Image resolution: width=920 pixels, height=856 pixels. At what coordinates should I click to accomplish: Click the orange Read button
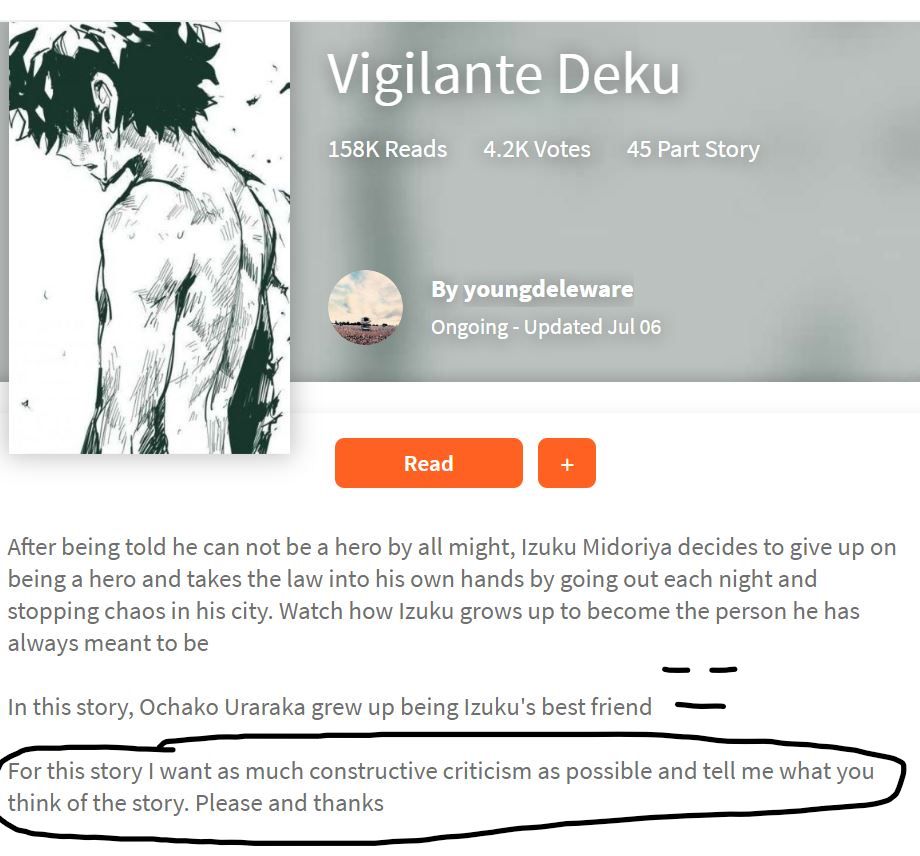pyautogui.click(x=428, y=463)
